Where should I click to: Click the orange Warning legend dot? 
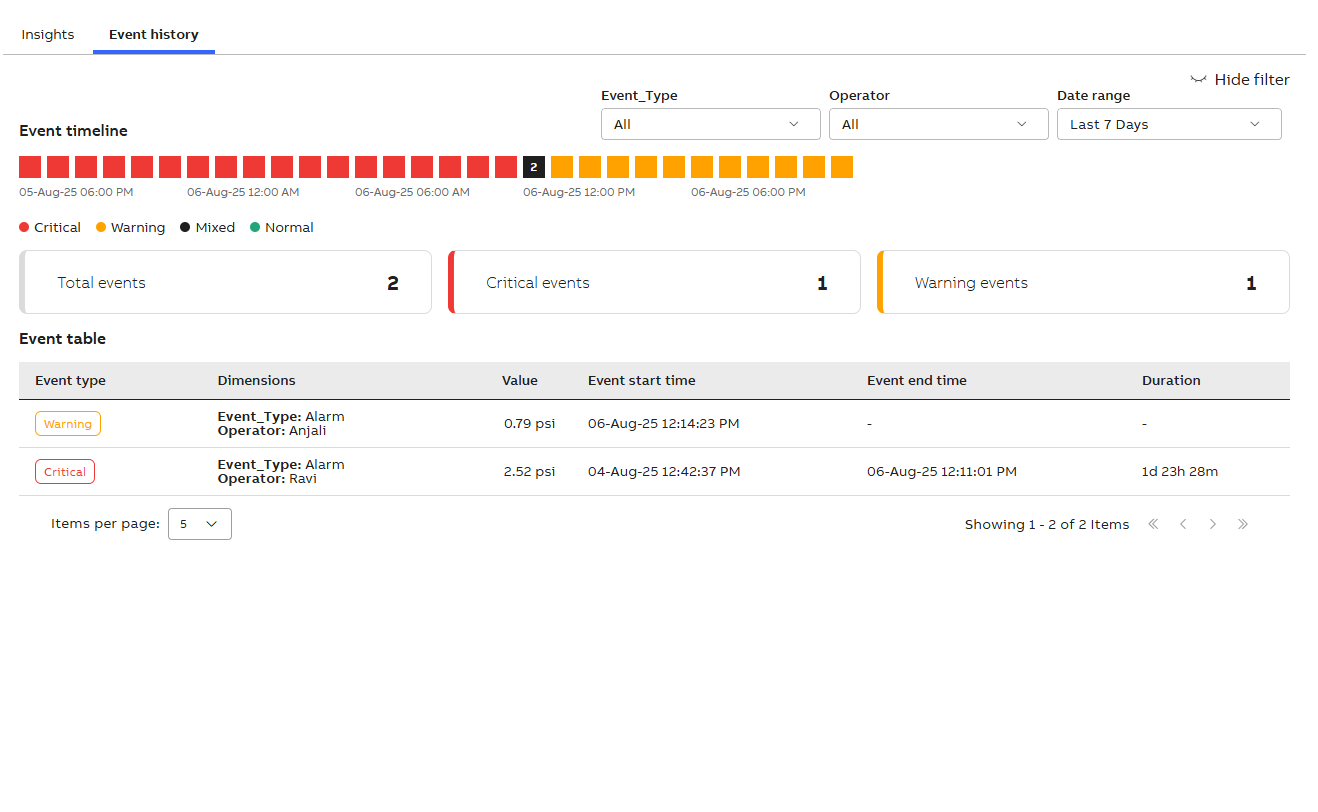click(101, 228)
